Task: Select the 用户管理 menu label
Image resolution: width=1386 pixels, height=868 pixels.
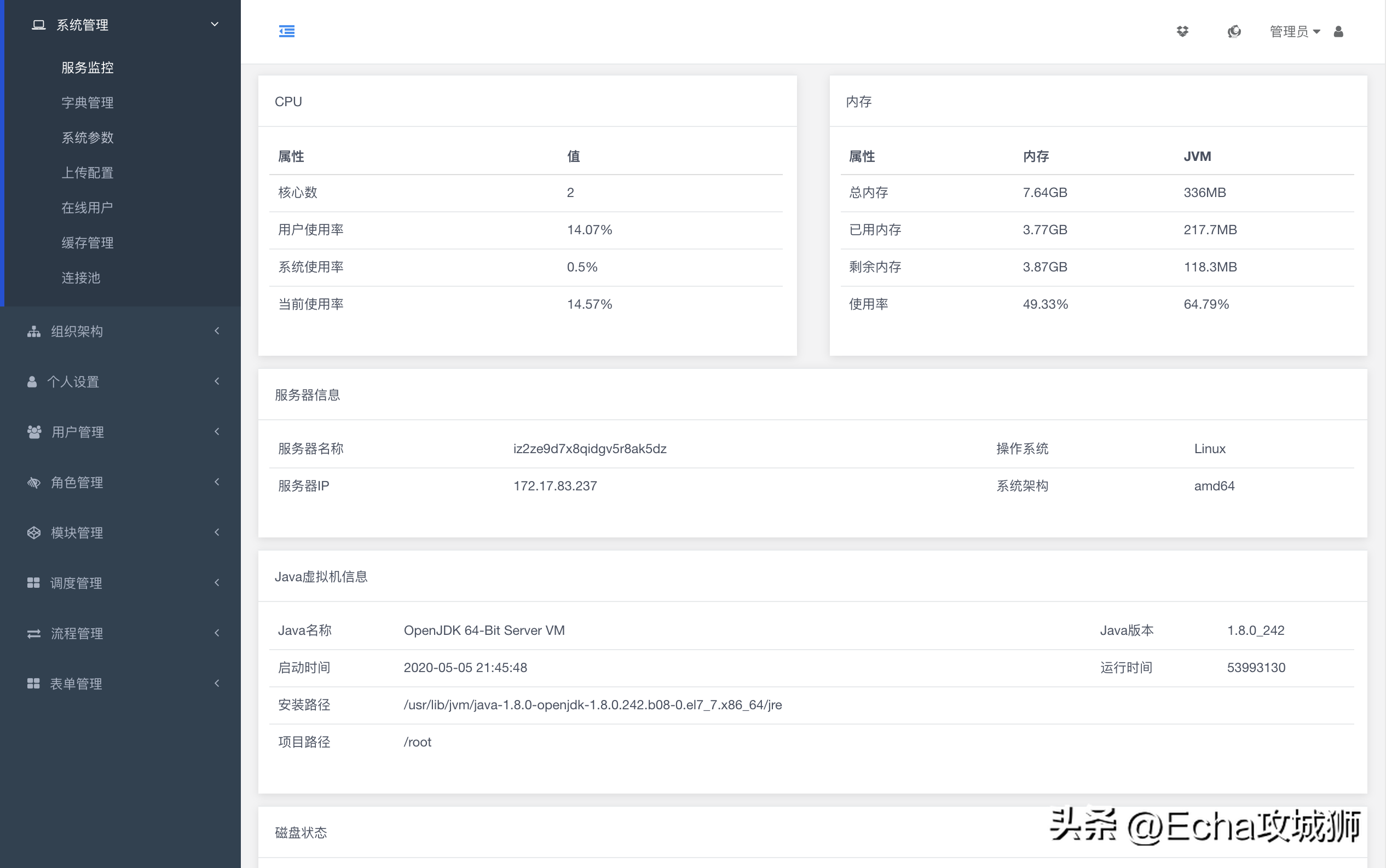Action: (x=78, y=432)
